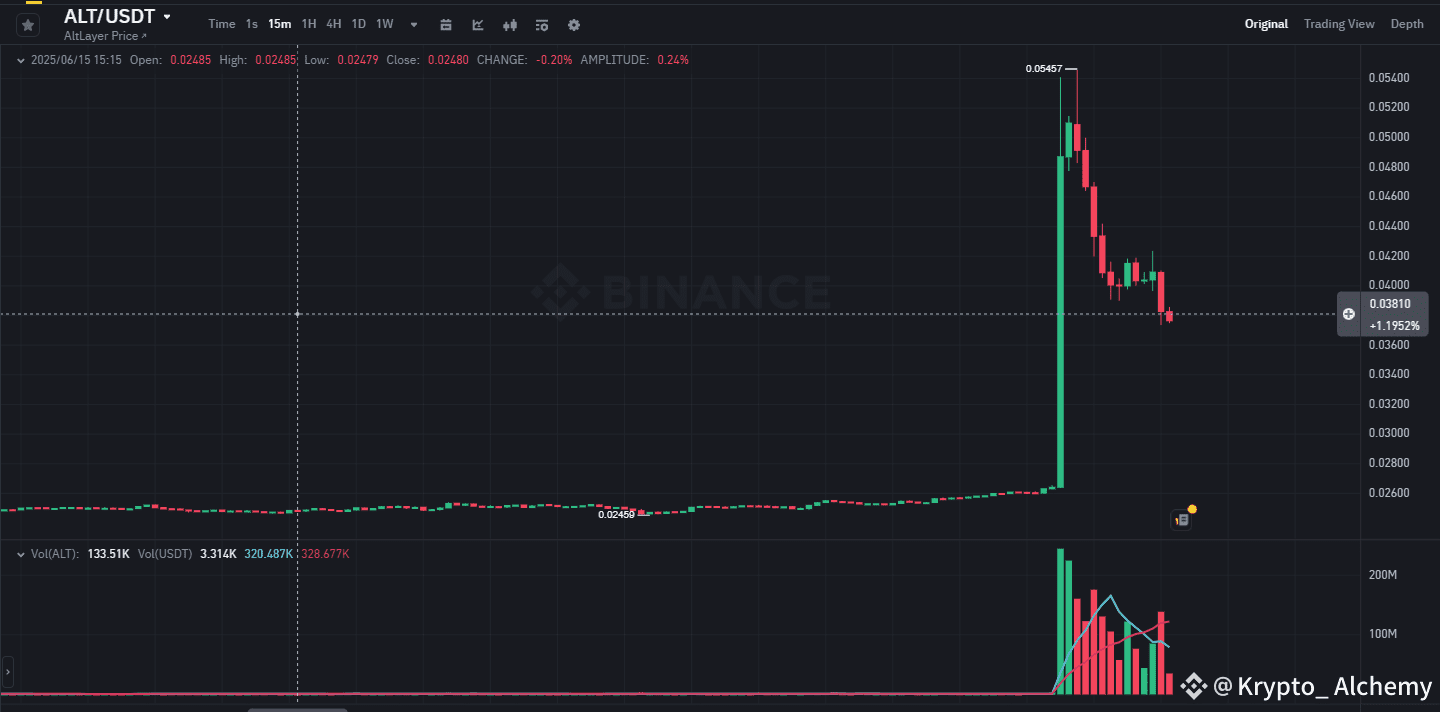Switch chart interval to 1D
Viewport: 1440px width, 712px height.
tap(358, 24)
